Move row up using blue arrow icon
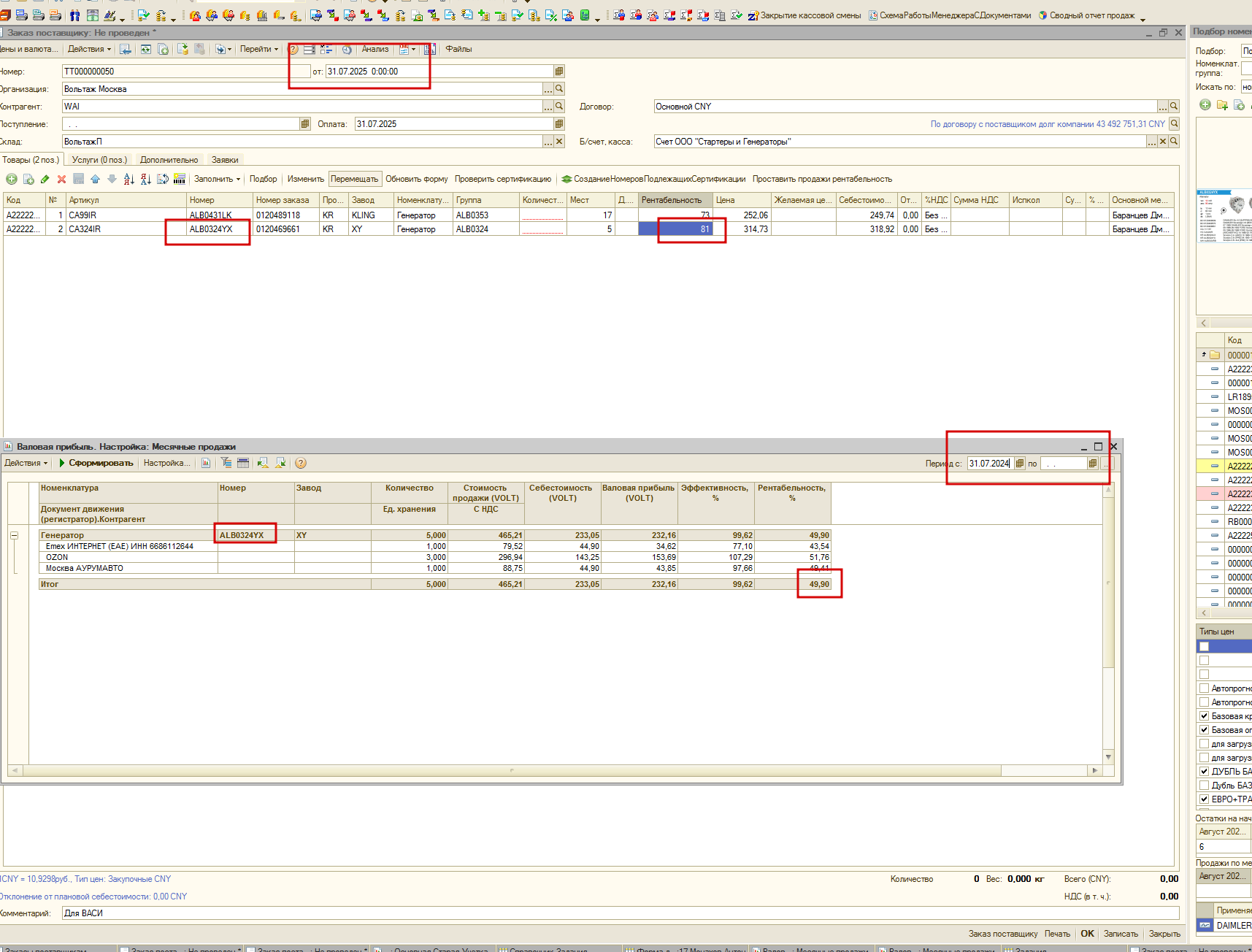The image size is (1252, 952). click(95, 179)
